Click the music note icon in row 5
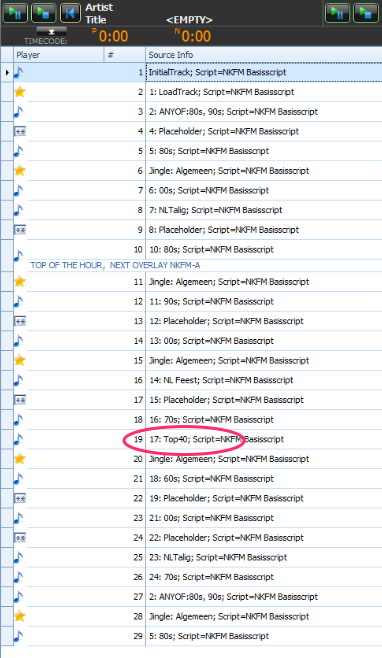The width and height of the screenshot is (382, 658). coord(19,151)
